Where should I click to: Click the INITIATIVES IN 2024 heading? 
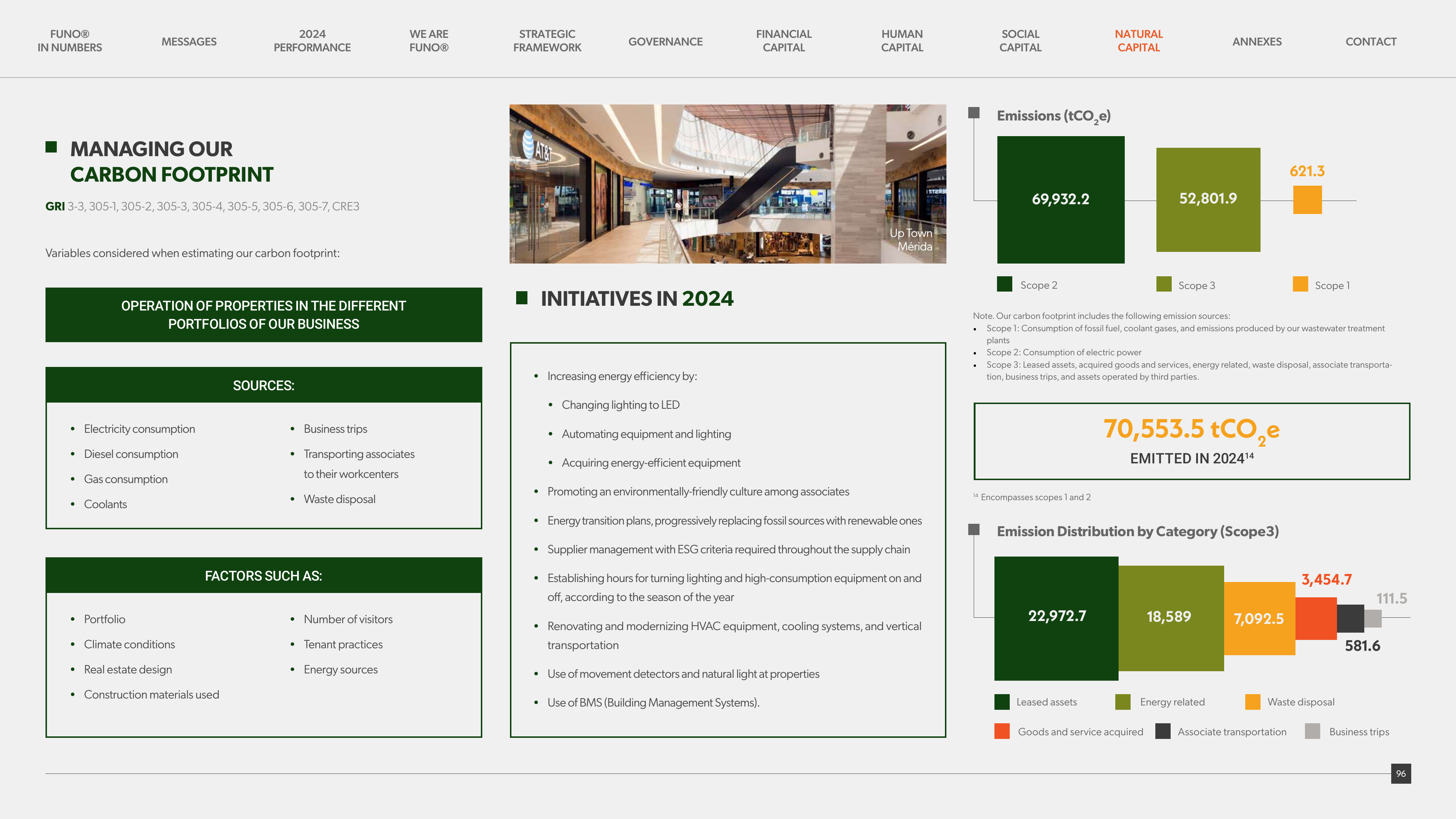(637, 298)
